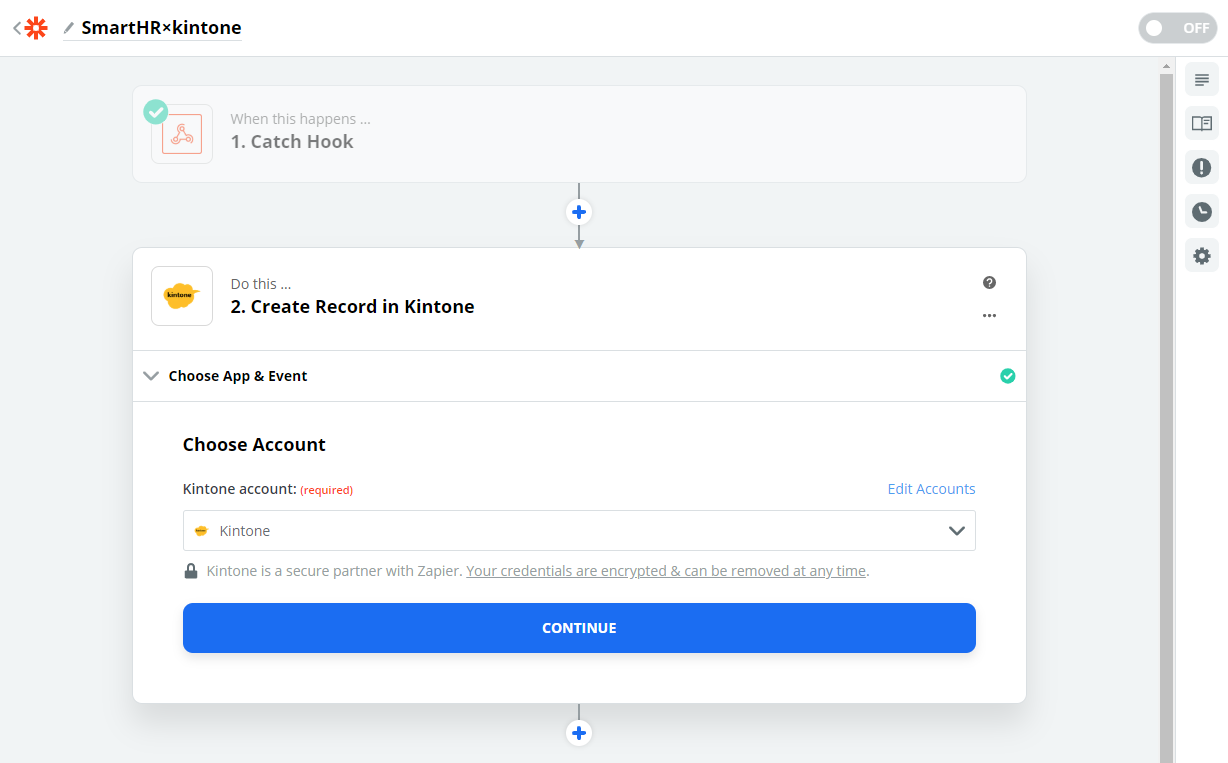The height and width of the screenshot is (763, 1228).
Task: Click the pencil icon to rename zap
Action: (69, 28)
